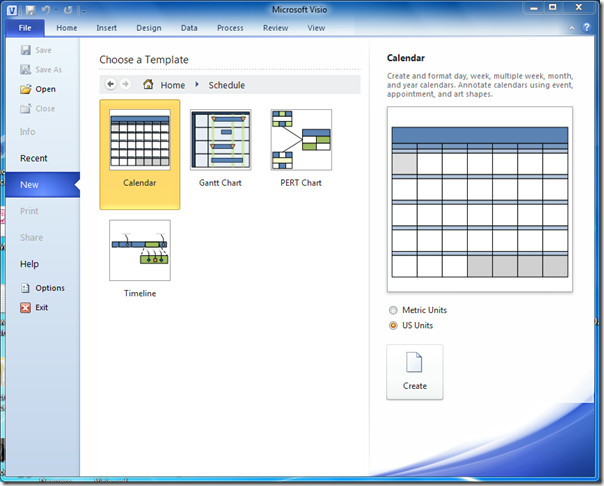Select the US Units radio button
The width and height of the screenshot is (604, 486).
[393, 325]
